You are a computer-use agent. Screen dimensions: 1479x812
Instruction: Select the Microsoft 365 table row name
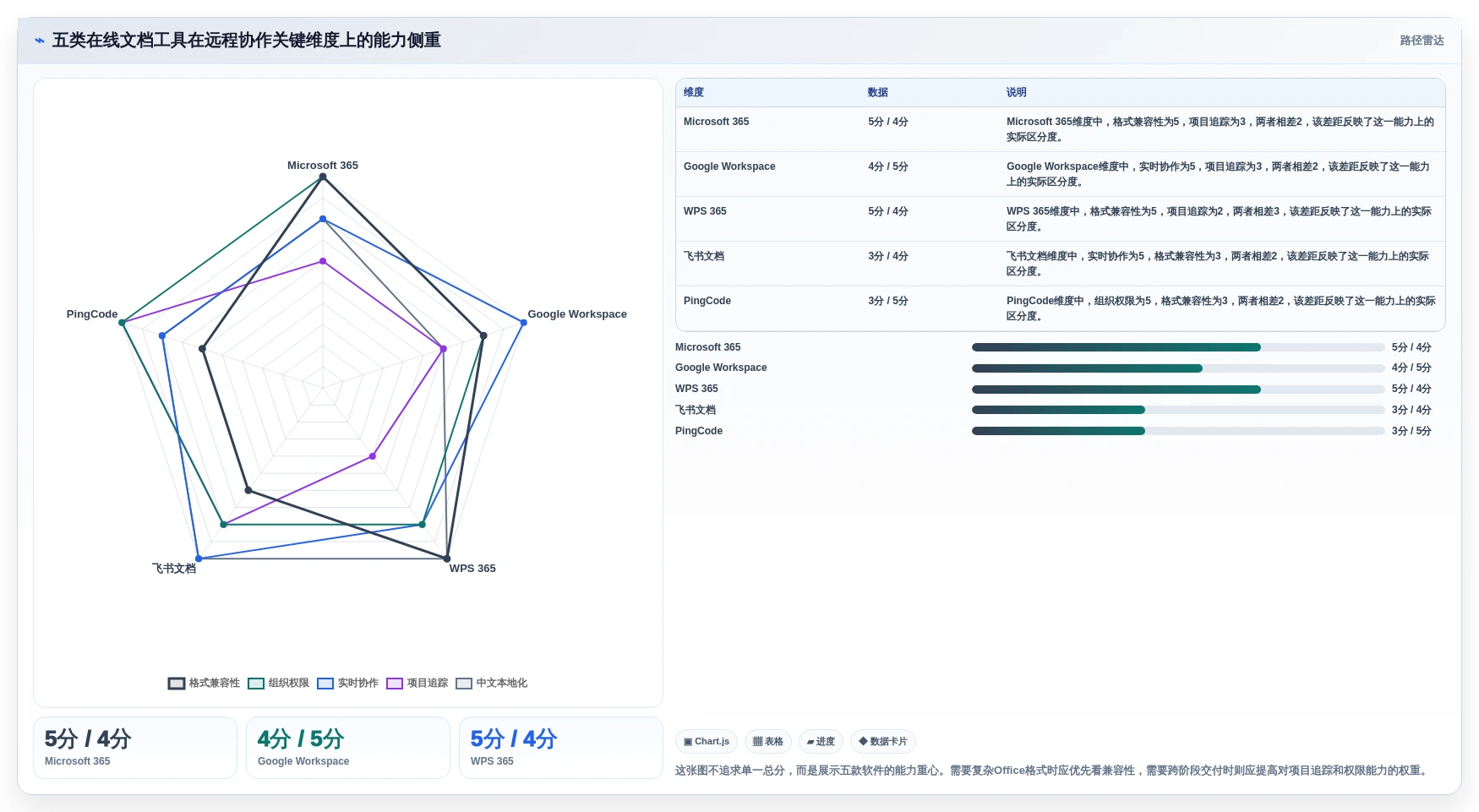[716, 122]
